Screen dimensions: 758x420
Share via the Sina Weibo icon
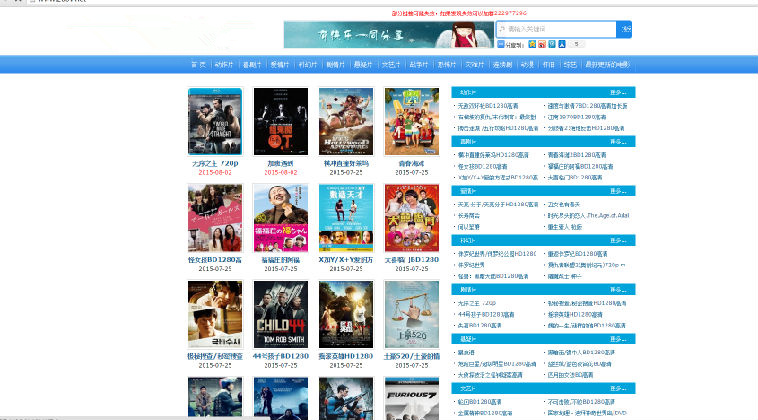point(542,44)
